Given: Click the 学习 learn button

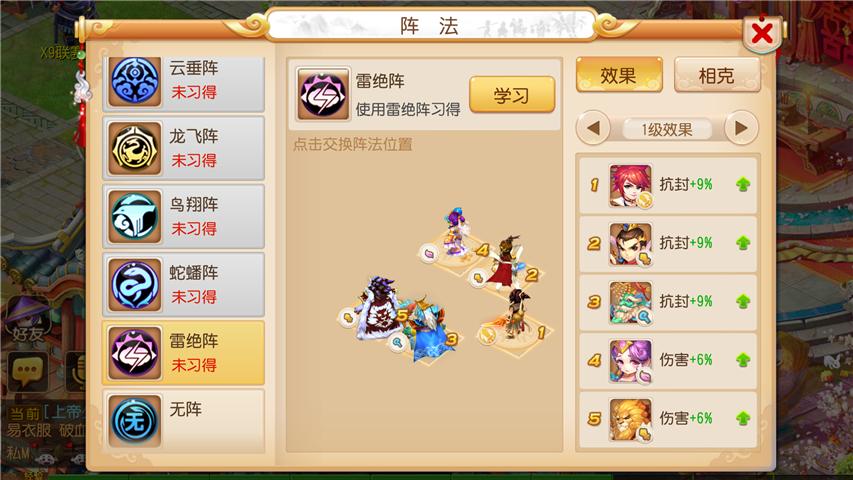Looking at the screenshot, I should [x=512, y=95].
